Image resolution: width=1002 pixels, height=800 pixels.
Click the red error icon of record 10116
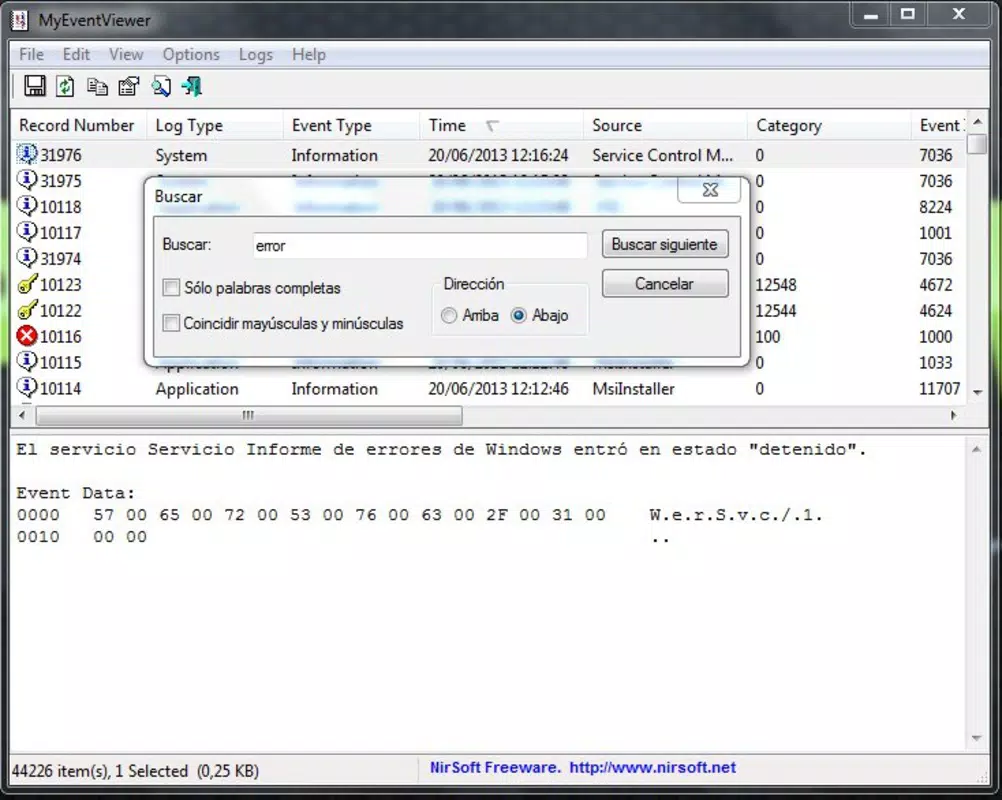coord(27,335)
